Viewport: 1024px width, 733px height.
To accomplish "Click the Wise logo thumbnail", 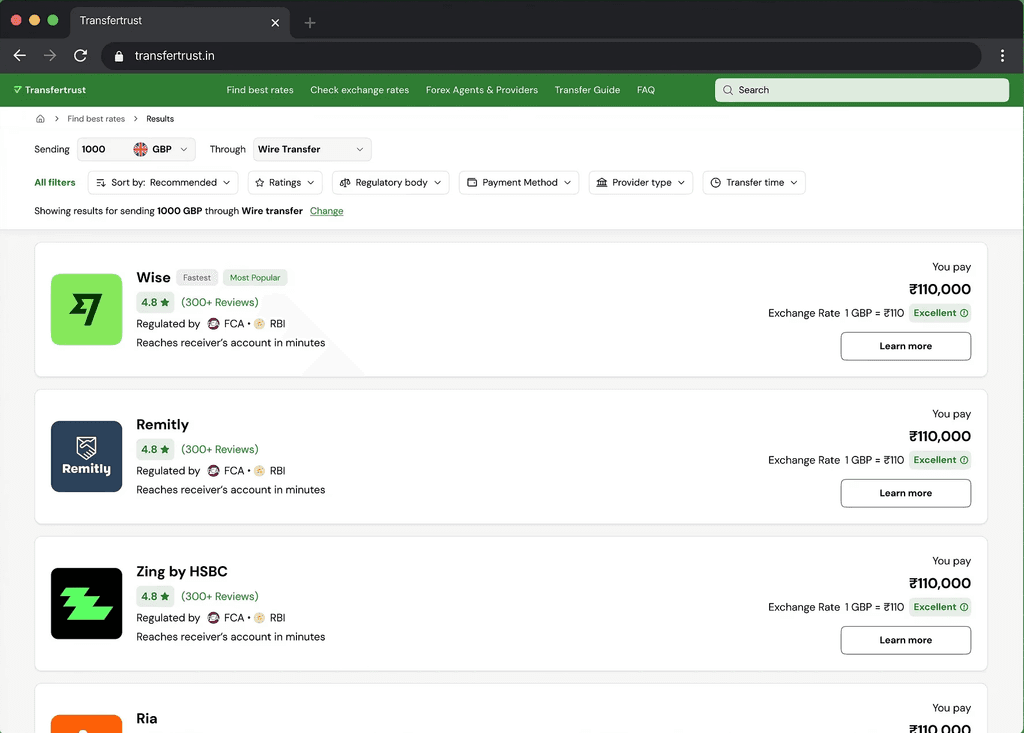I will point(87,310).
